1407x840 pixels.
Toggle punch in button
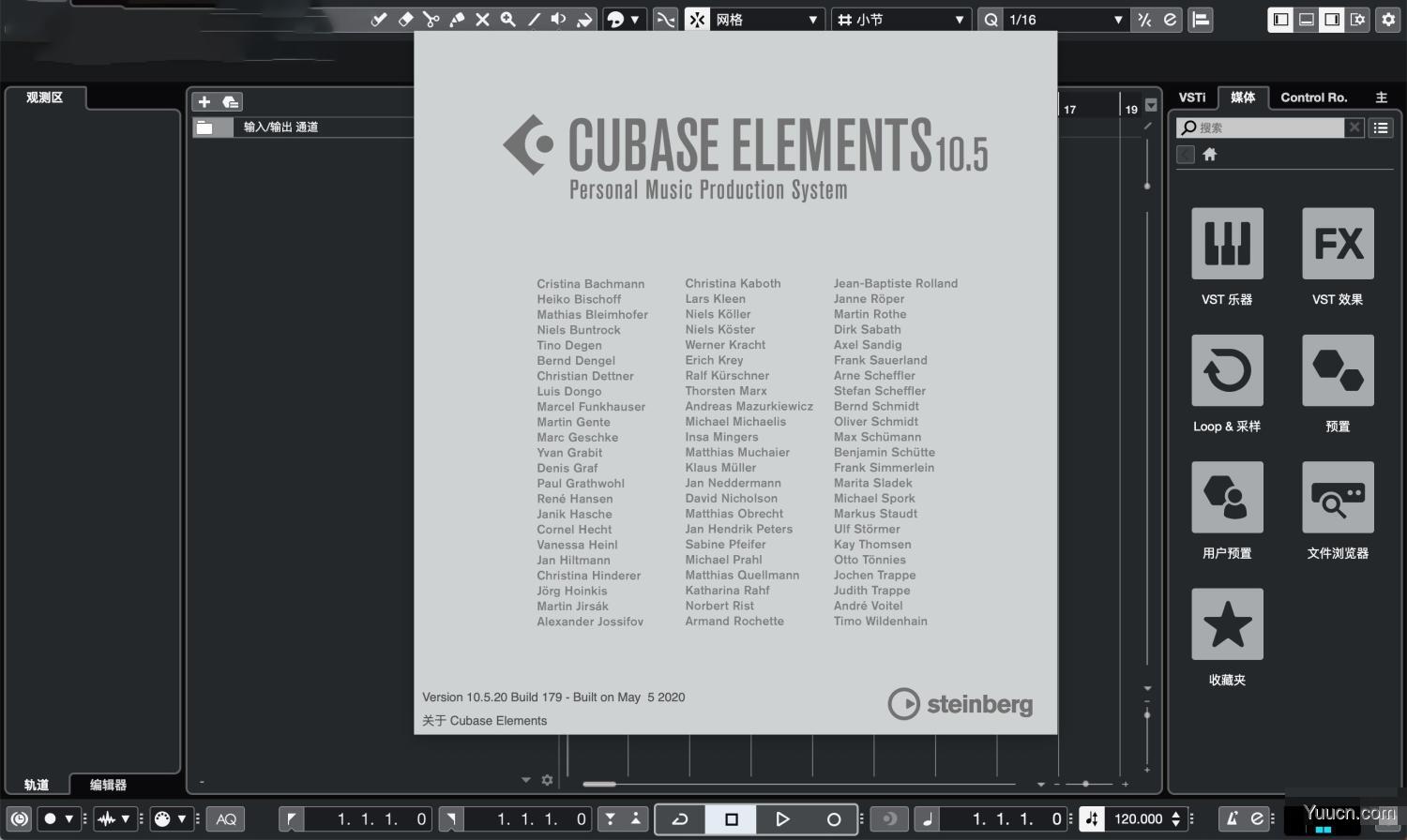[611, 818]
